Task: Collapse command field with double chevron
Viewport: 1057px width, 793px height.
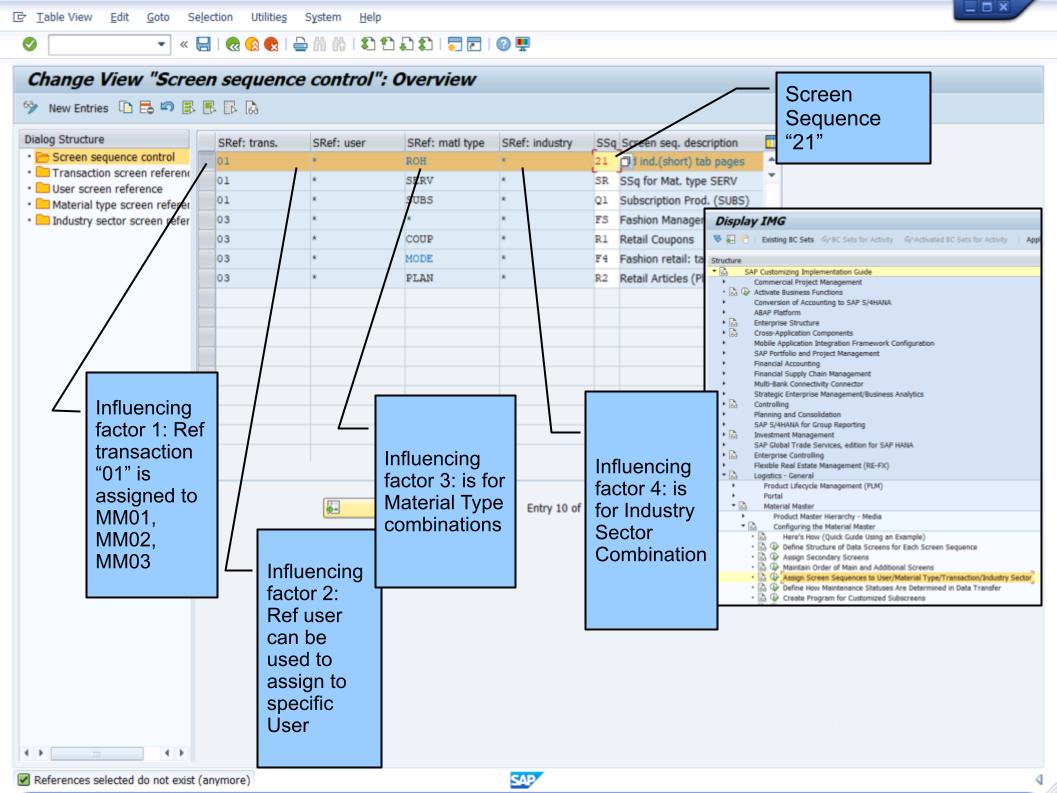Action: [x=183, y=45]
